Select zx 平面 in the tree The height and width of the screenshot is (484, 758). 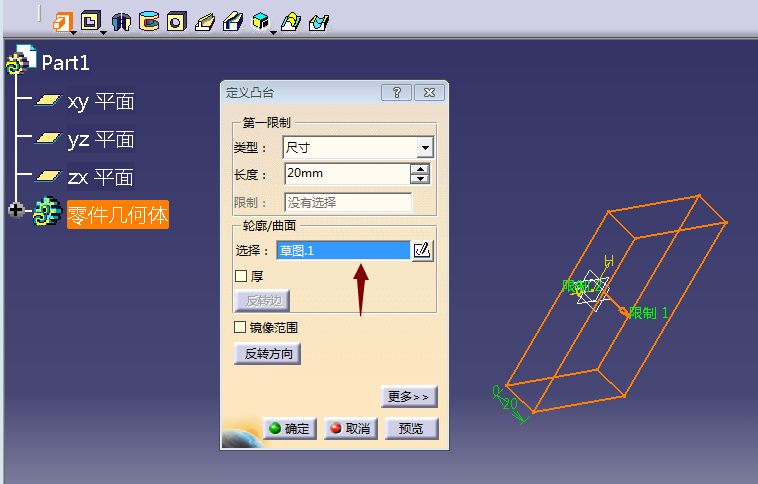100,177
